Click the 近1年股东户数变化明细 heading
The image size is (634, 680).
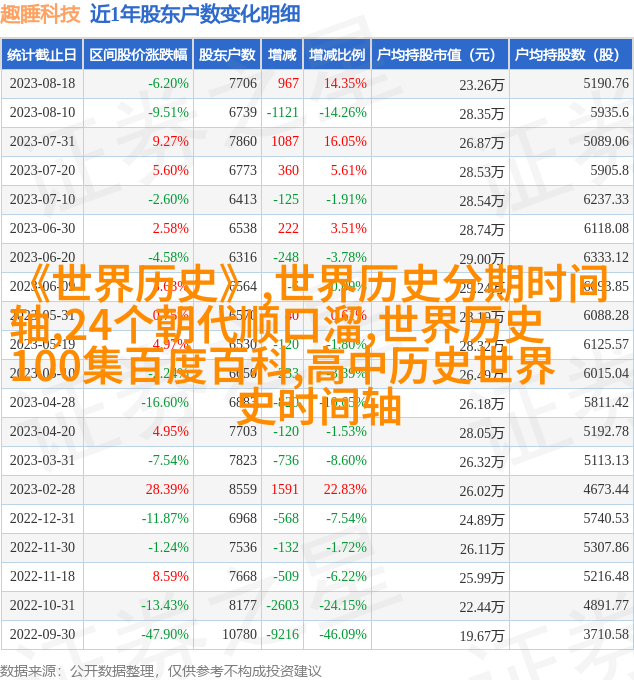pos(195,14)
